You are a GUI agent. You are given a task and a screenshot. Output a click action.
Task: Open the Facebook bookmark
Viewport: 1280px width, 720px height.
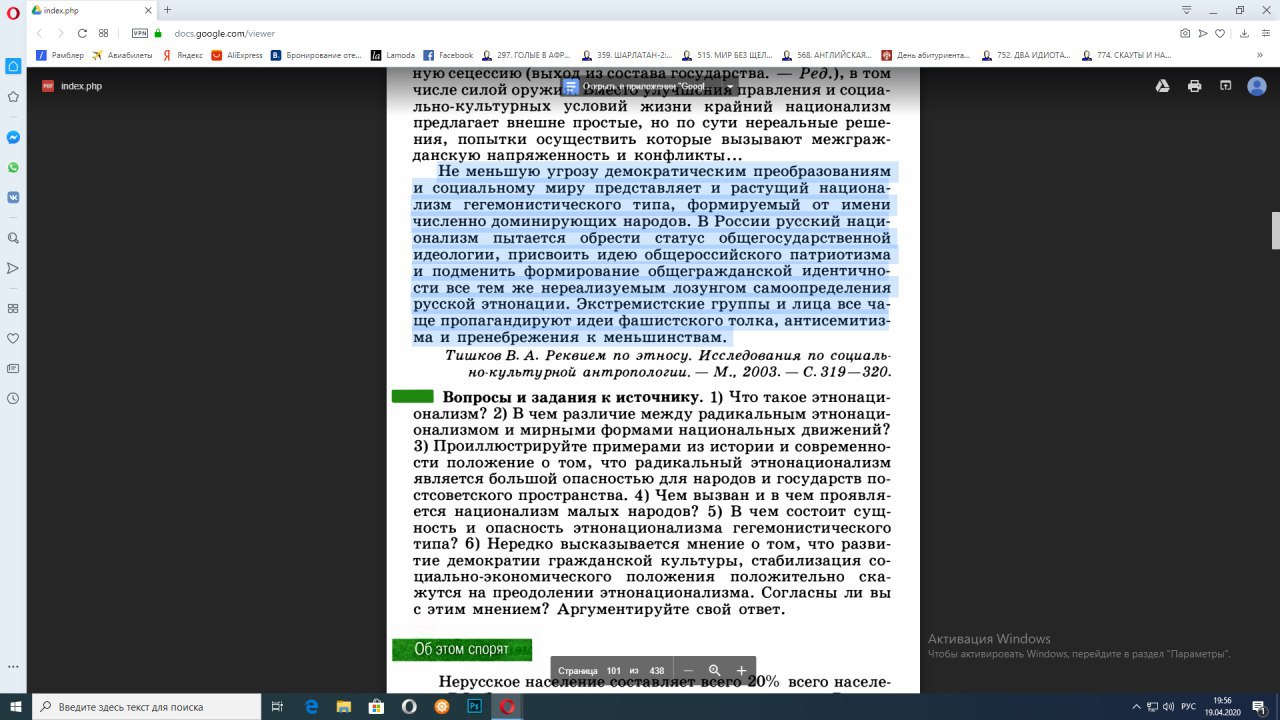[x=448, y=55]
